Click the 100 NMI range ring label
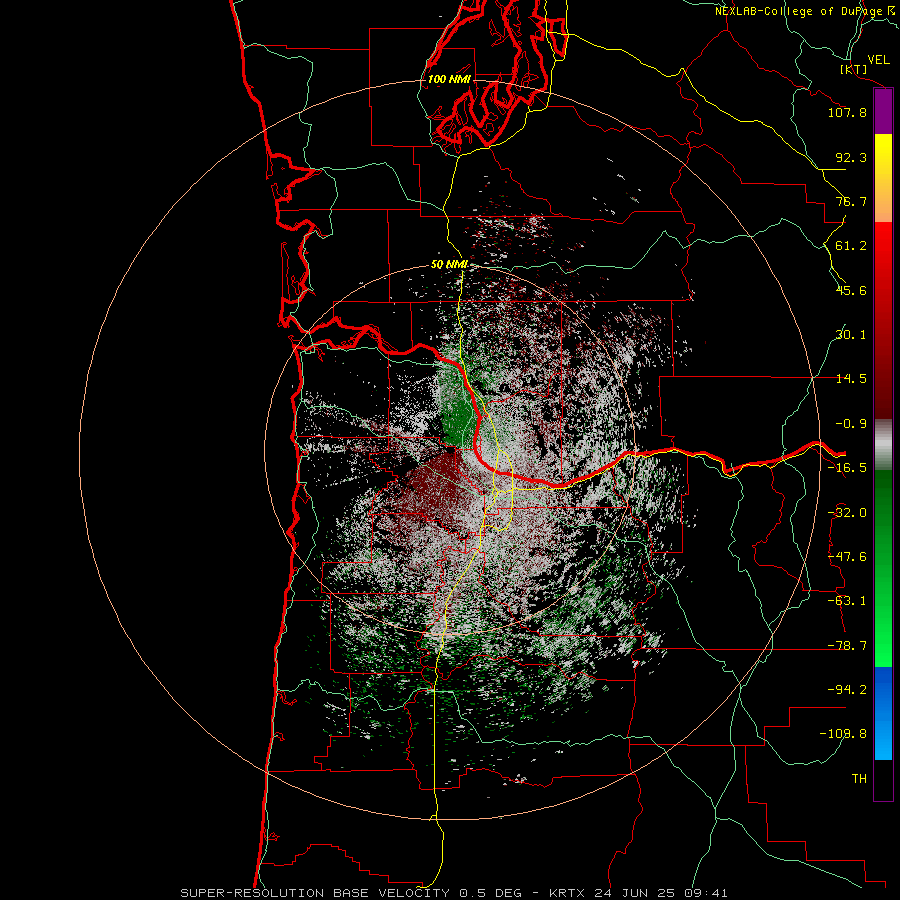 click(x=449, y=79)
